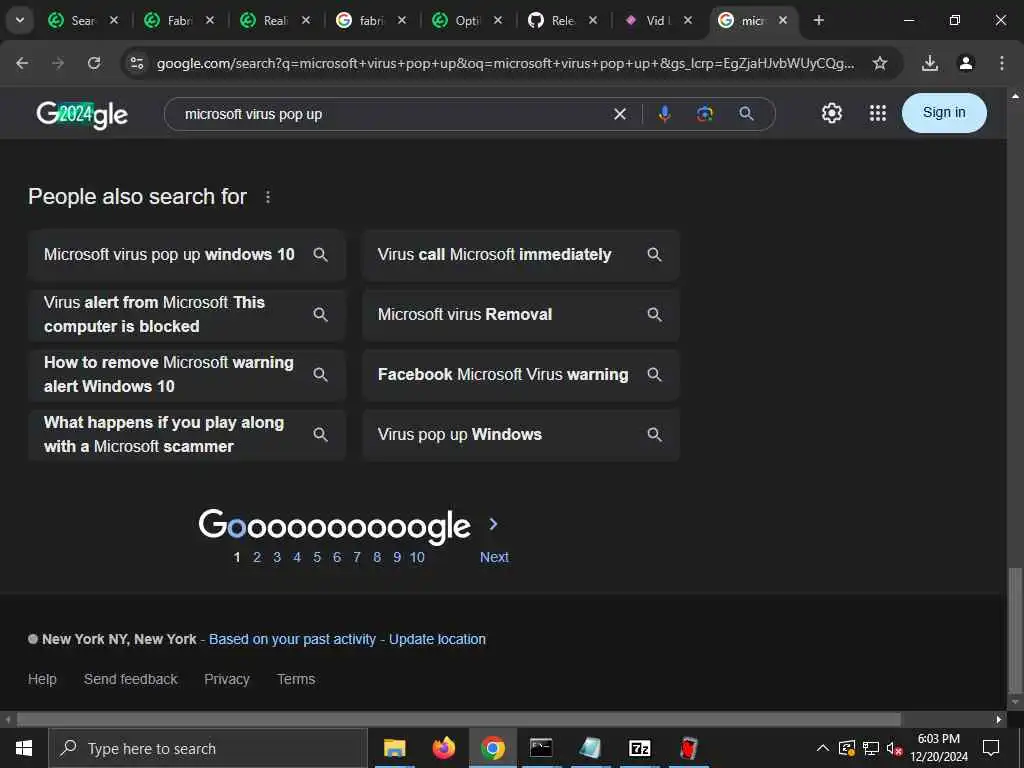
Task: Switch to the GitHub 'Rele' tab
Action: tap(562, 20)
